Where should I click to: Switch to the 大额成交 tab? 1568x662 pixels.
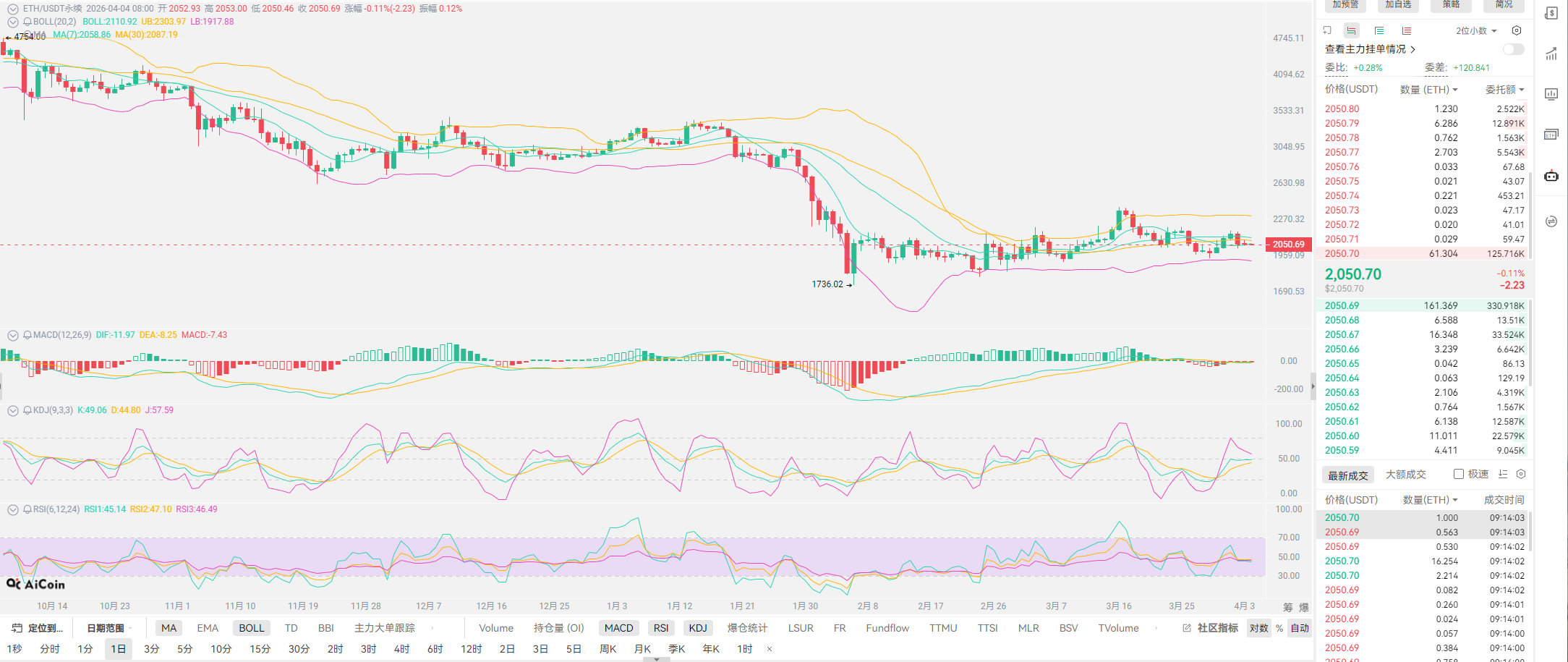1405,475
